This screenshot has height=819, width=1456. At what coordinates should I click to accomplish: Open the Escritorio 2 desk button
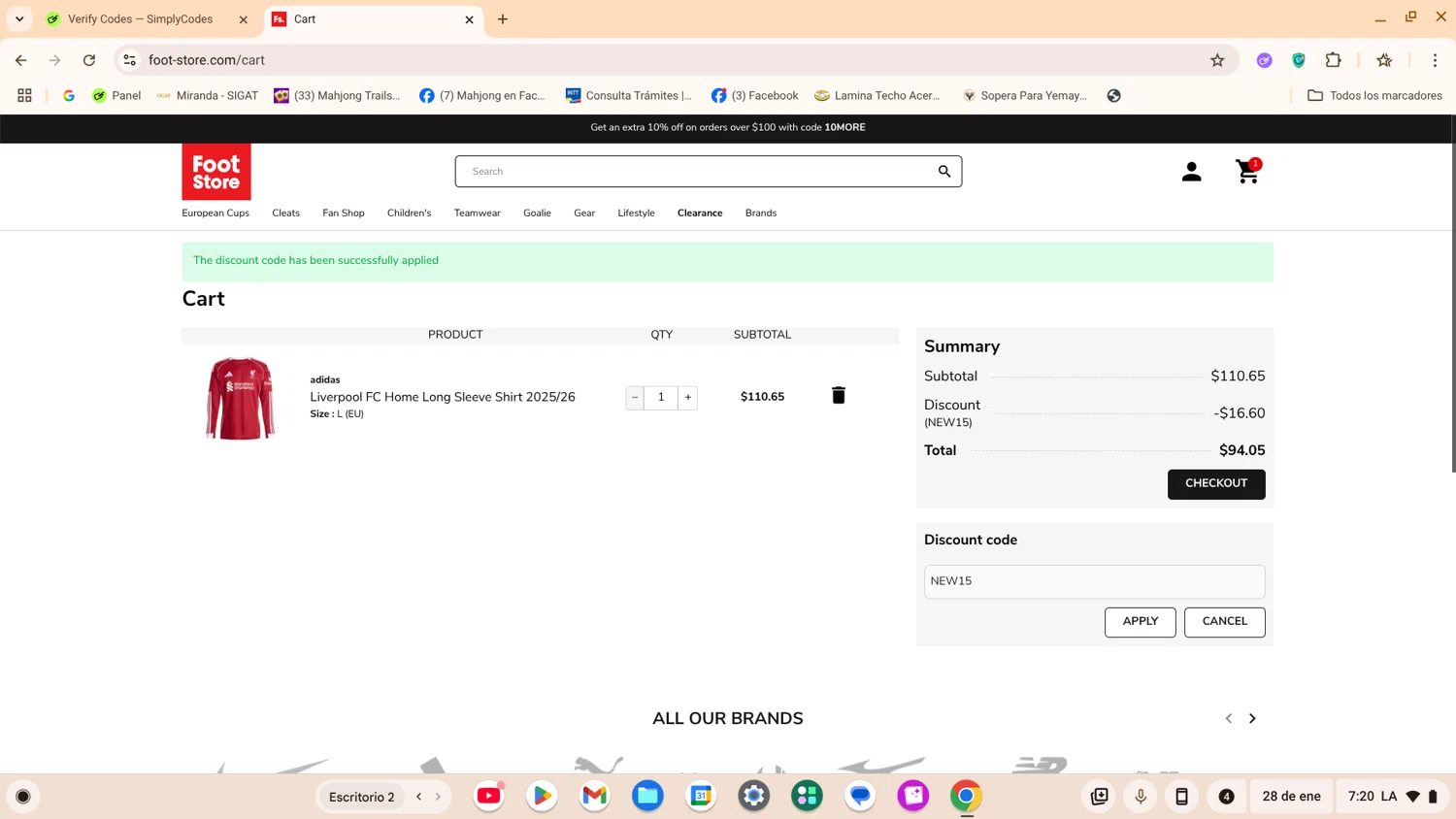click(362, 797)
